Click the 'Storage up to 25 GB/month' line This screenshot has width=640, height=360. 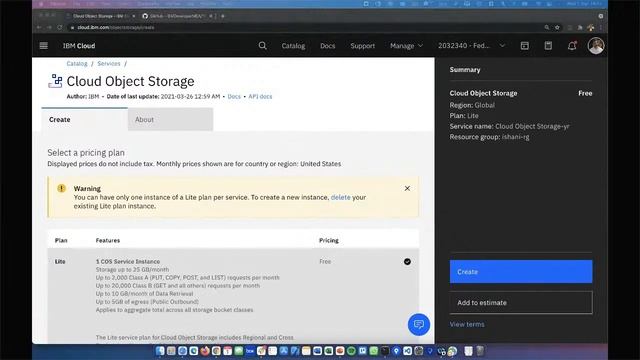click(132, 269)
